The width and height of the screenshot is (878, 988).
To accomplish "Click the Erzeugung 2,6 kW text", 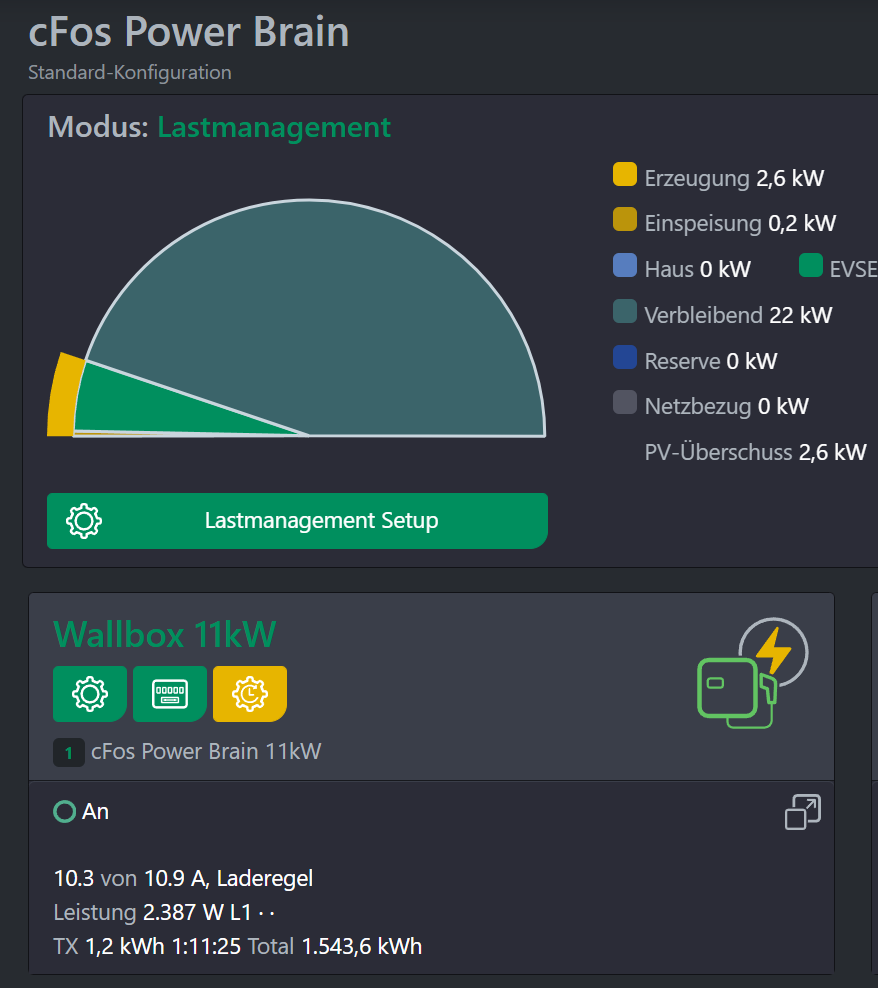I will tap(734, 178).
